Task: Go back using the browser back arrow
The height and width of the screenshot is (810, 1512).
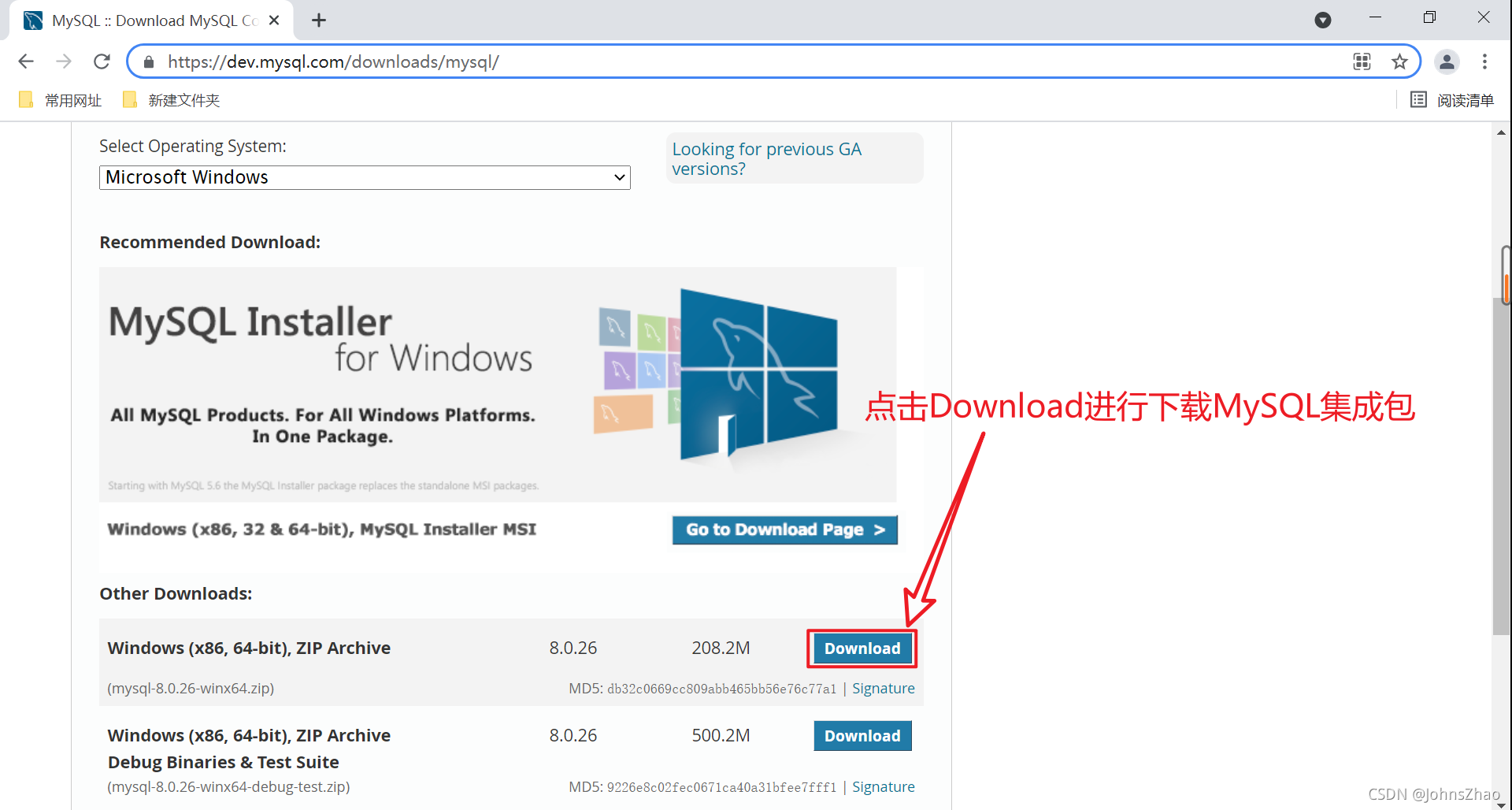Action: point(26,61)
